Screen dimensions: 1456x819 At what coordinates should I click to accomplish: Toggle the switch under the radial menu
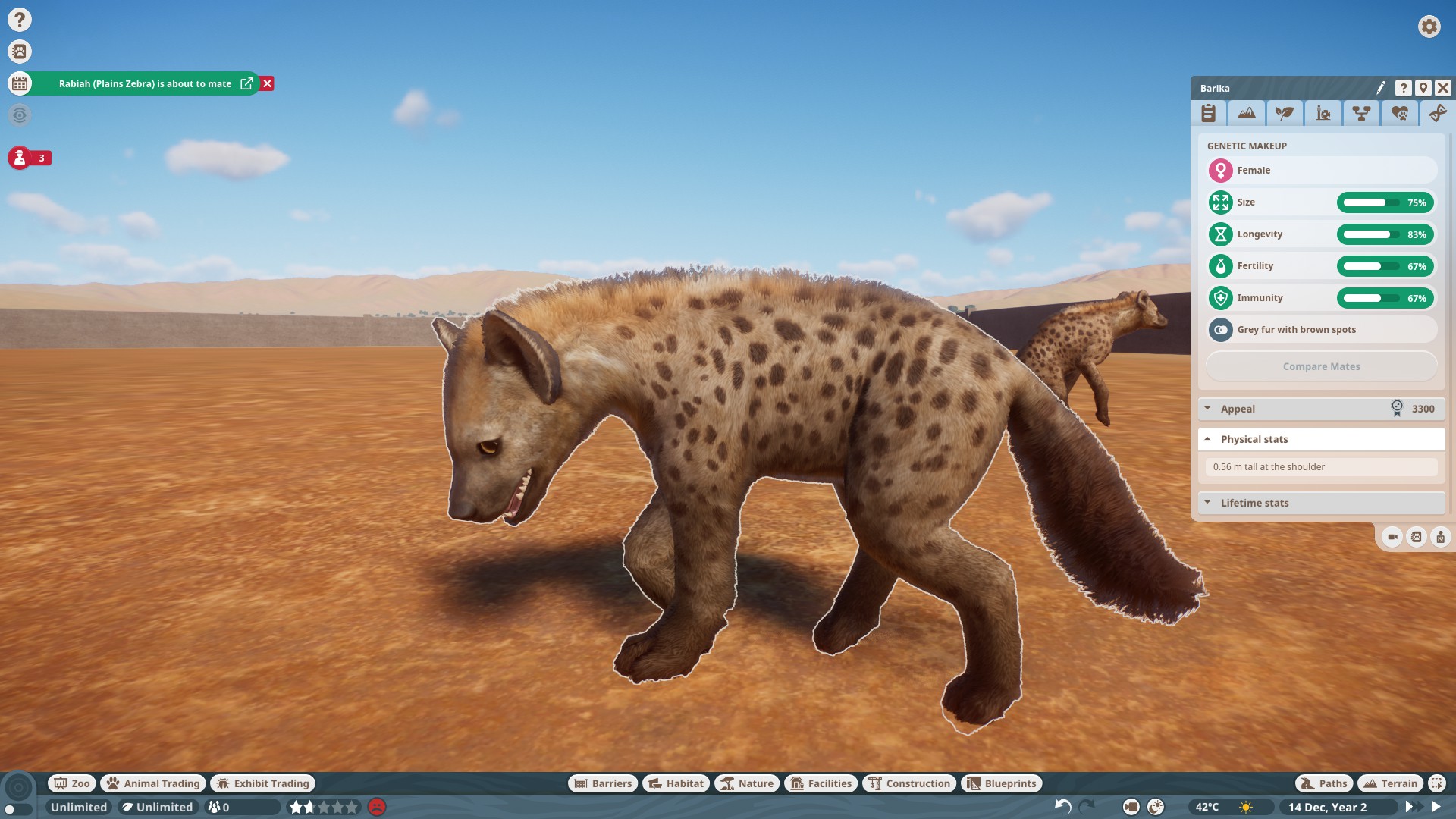click(18, 810)
